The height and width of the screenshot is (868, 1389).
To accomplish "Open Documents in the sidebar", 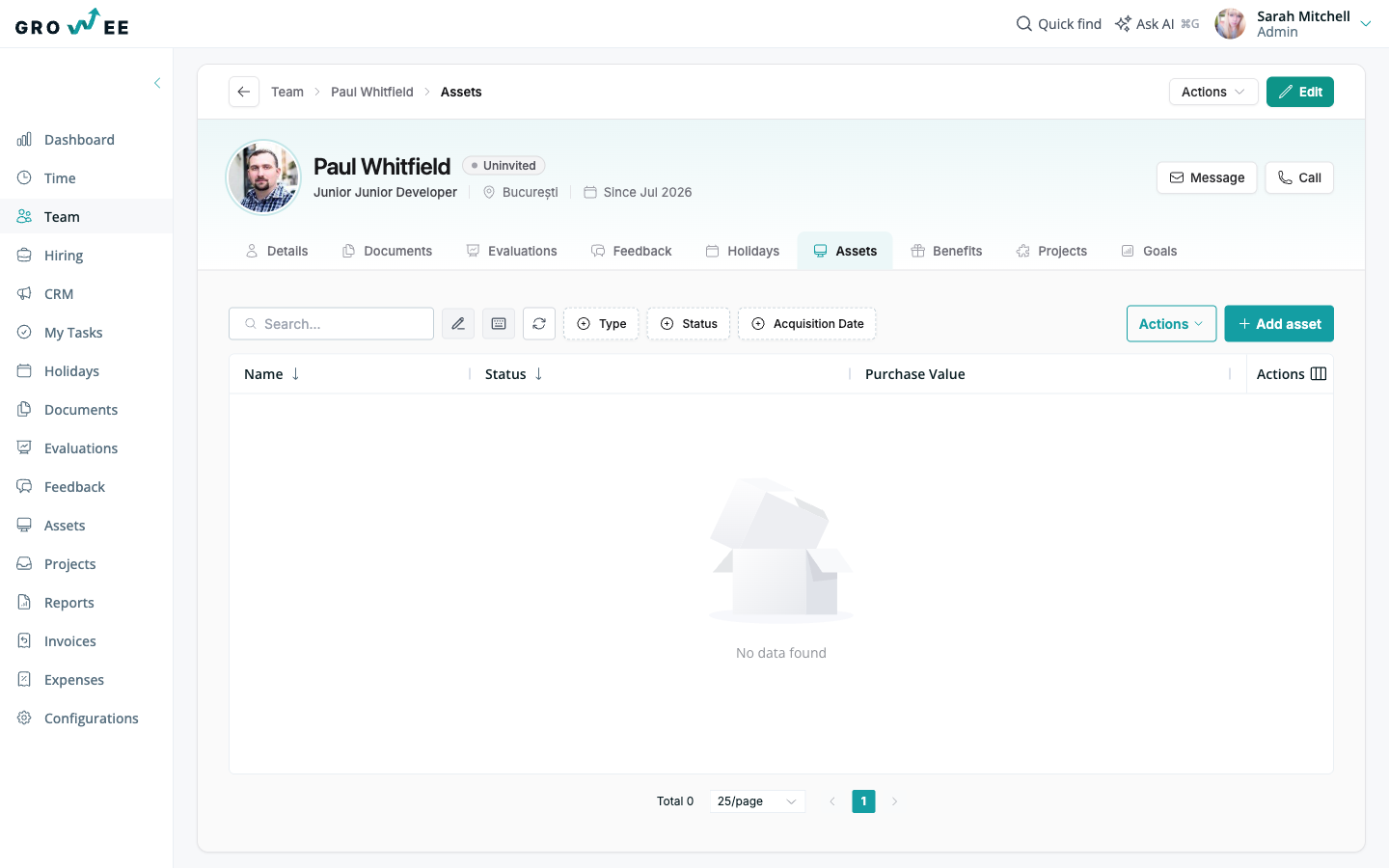I will tap(86, 410).
